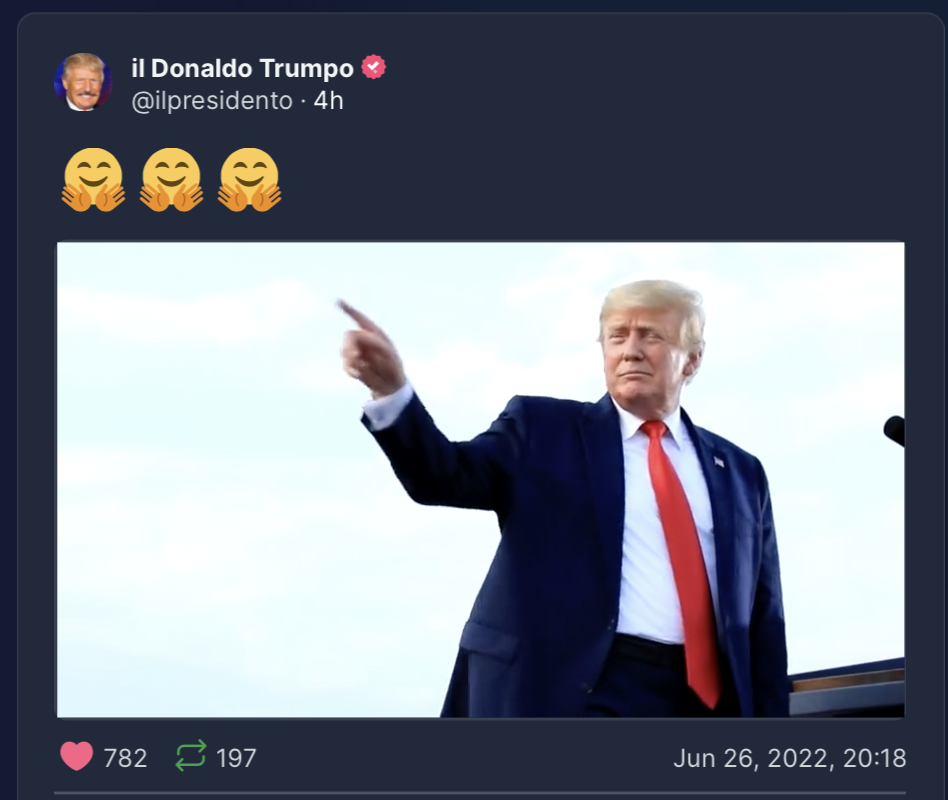Click the 4h relative timestamp
The width and height of the screenshot is (948, 800).
point(328,101)
